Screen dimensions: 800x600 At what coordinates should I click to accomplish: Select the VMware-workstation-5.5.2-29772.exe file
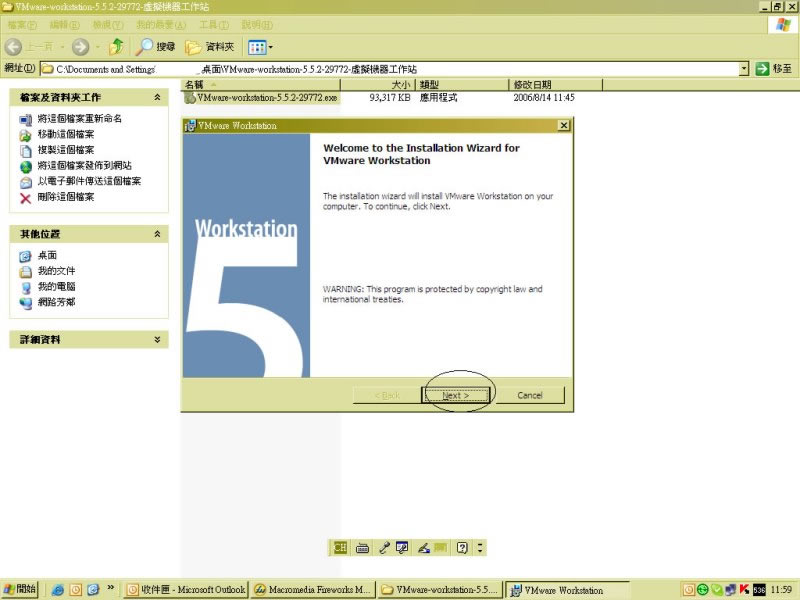point(267,98)
